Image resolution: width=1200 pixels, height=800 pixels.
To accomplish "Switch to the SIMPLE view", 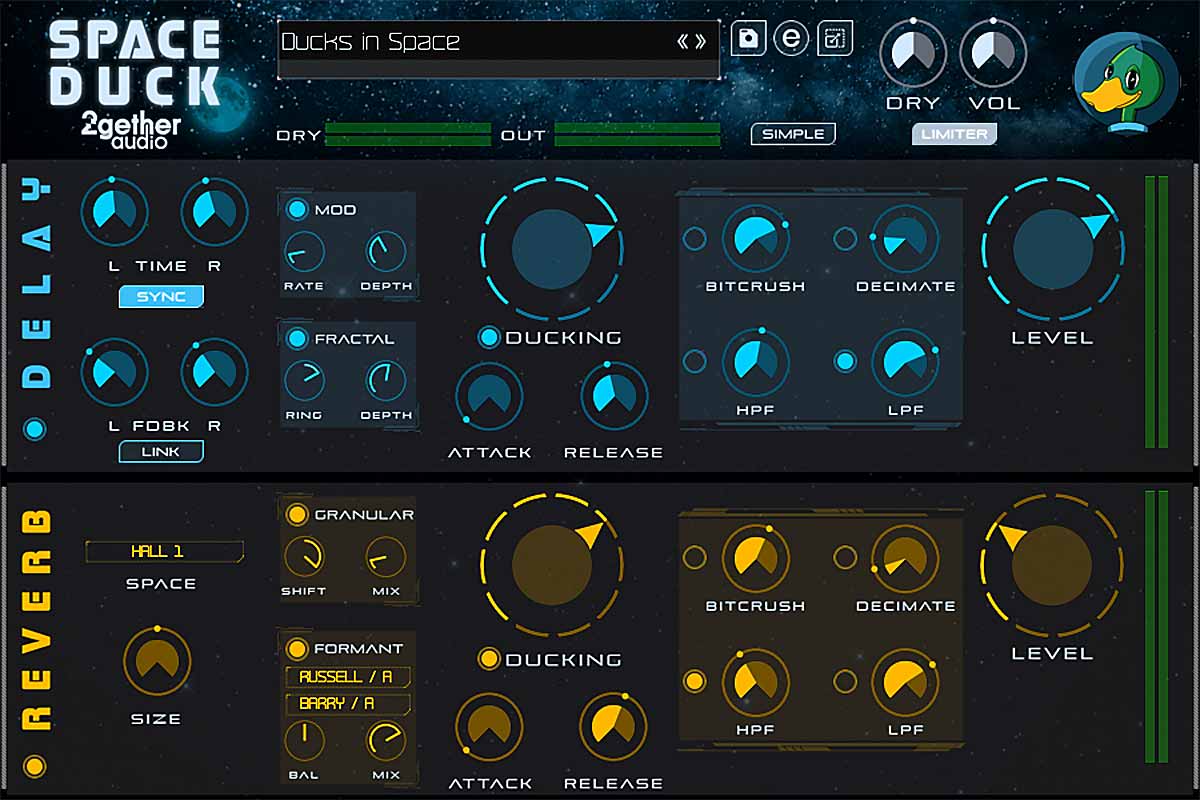I will pos(793,133).
